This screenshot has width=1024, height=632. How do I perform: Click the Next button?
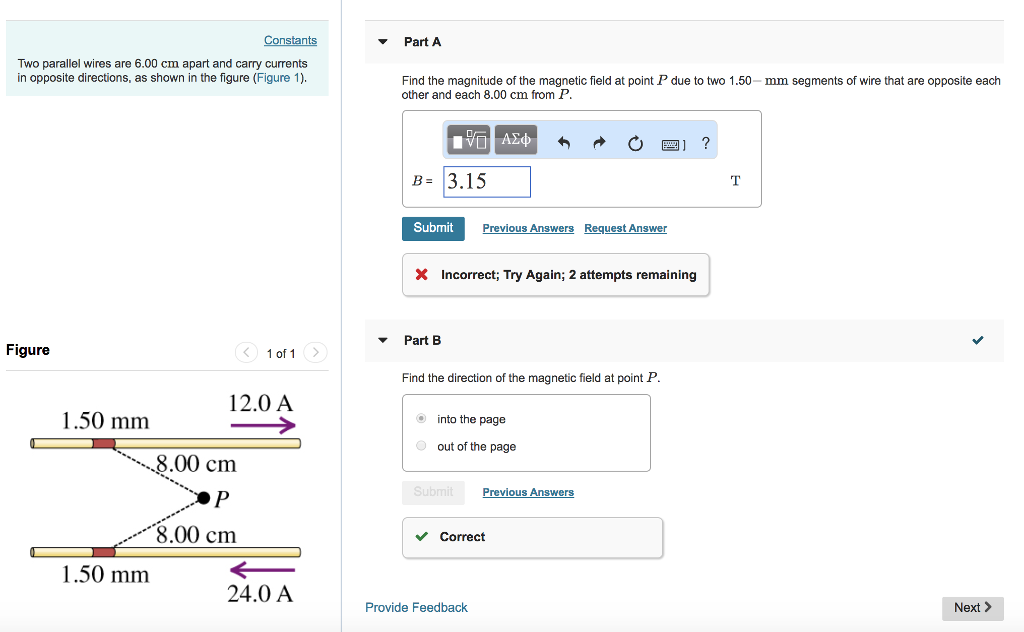point(972,607)
